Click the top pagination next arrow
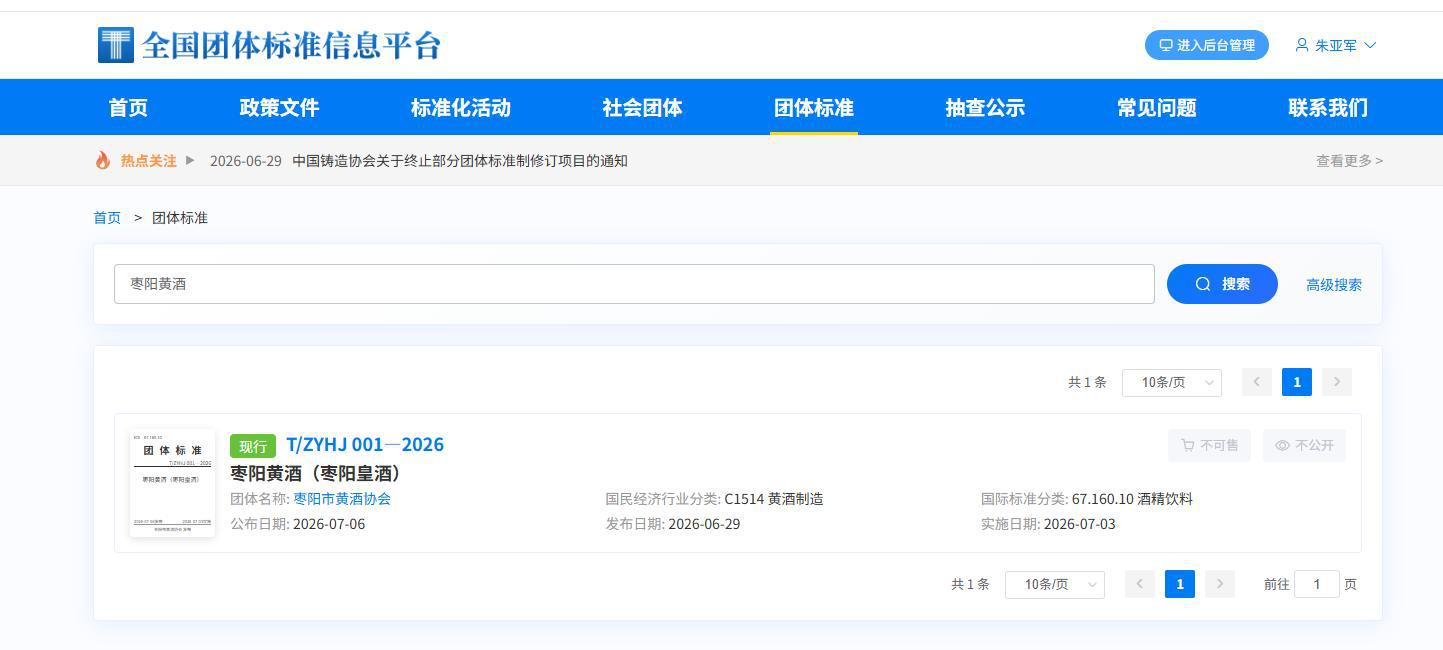Image resolution: width=1443 pixels, height=650 pixels. (x=1337, y=382)
